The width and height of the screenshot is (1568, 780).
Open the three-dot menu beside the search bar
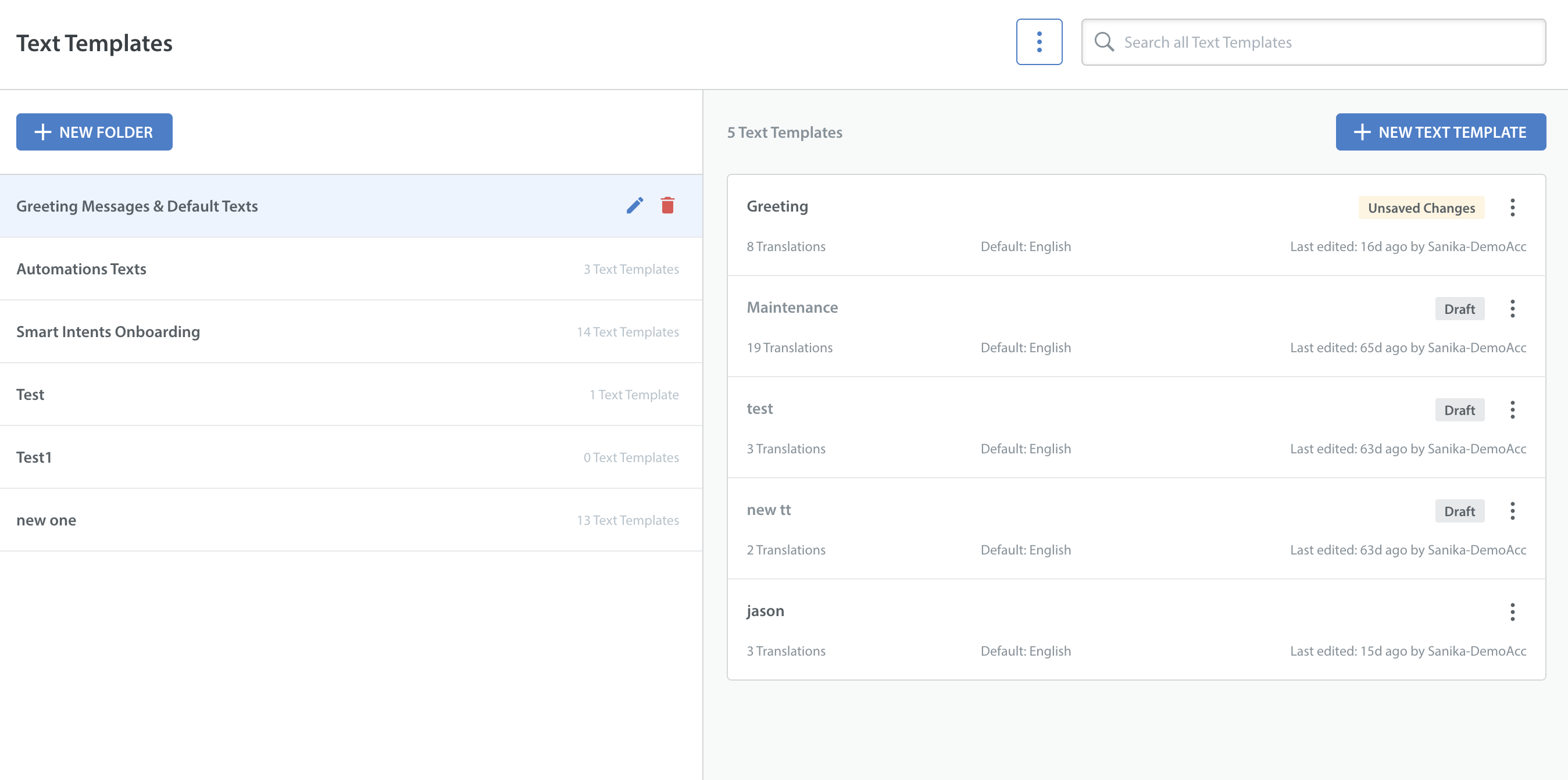tap(1038, 42)
